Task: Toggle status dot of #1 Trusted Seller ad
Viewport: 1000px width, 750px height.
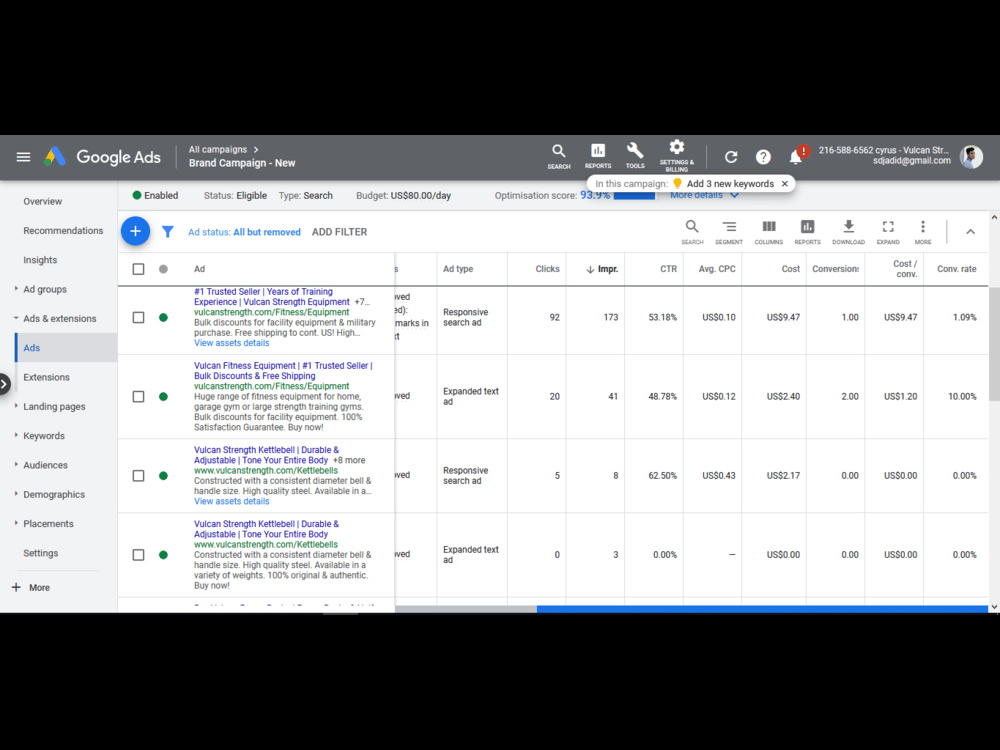Action: click(163, 318)
